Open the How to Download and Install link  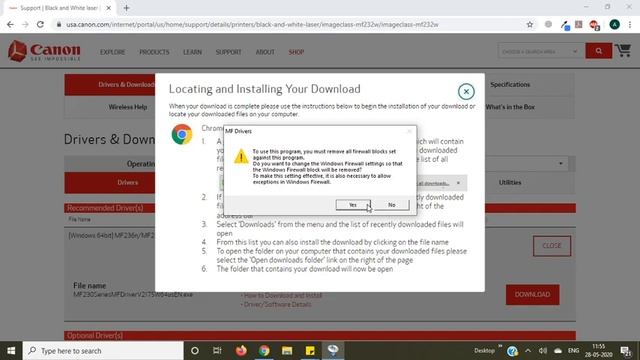coord(283,295)
